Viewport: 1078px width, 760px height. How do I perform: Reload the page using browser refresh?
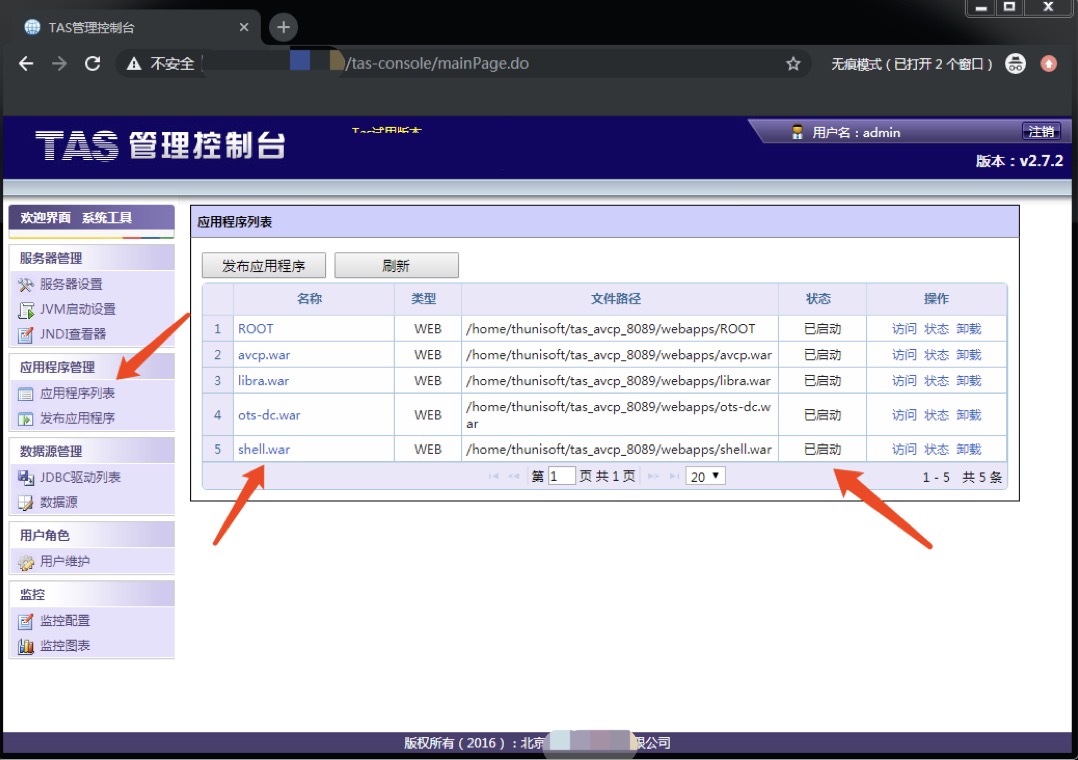[93, 64]
